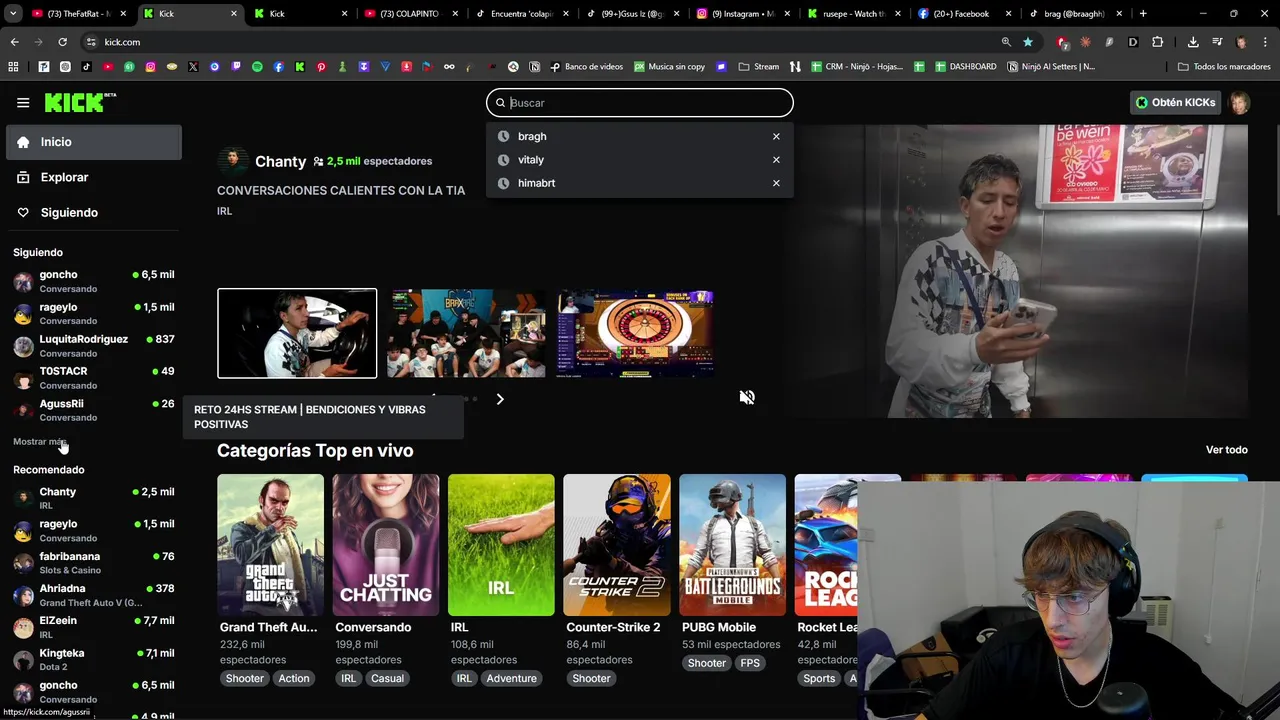The height and width of the screenshot is (720, 1280).
Task: Go back with browser back arrow
Action: (14, 42)
